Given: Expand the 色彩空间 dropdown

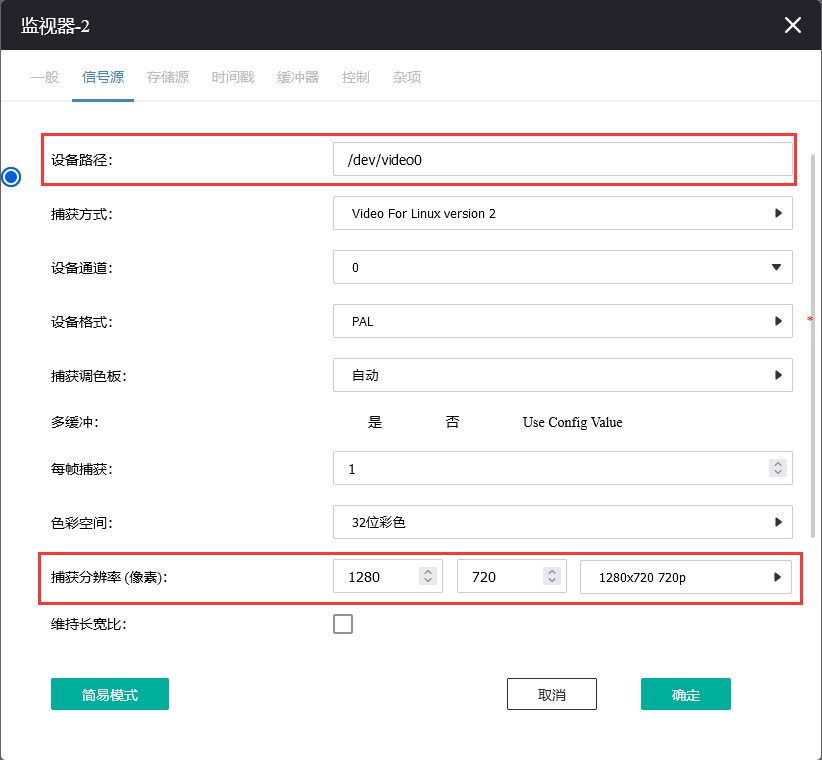Looking at the screenshot, I should tap(562, 522).
